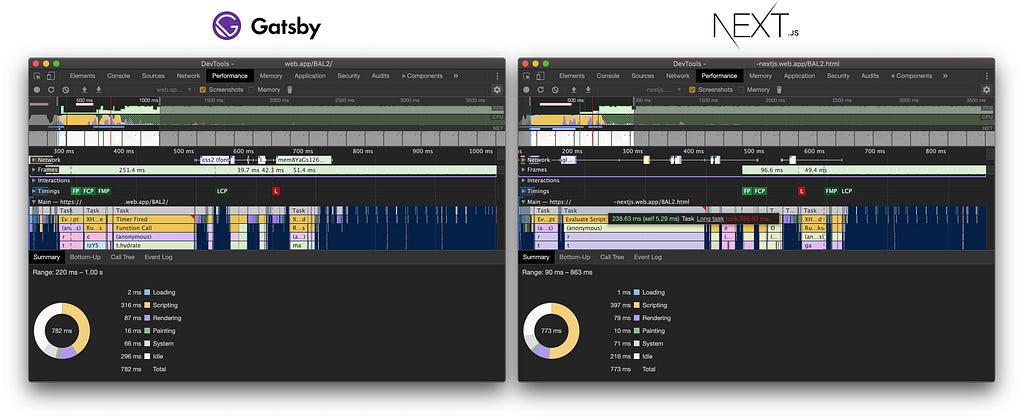Image resolution: width=1024 pixels, height=420 pixels.
Task: Click the red L load marker in Gatsby timings
Action: point(276,191)
